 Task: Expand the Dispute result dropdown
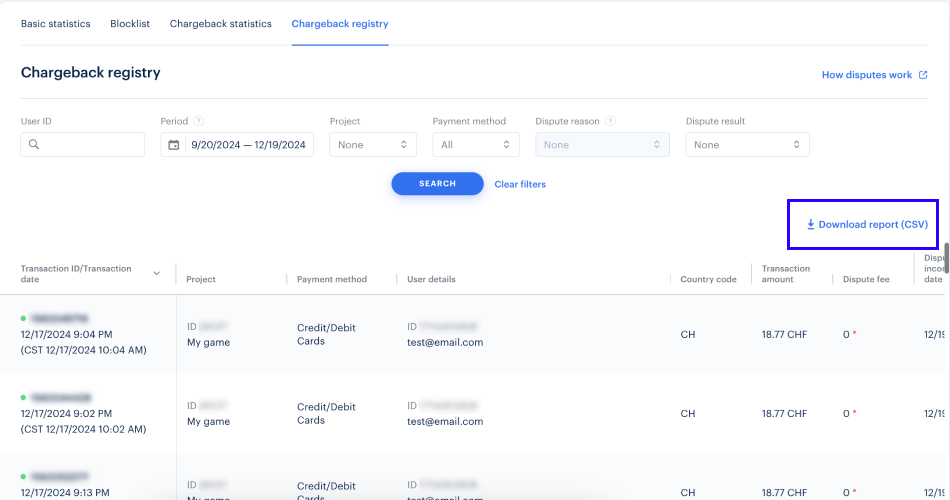[x=747, y=145]
